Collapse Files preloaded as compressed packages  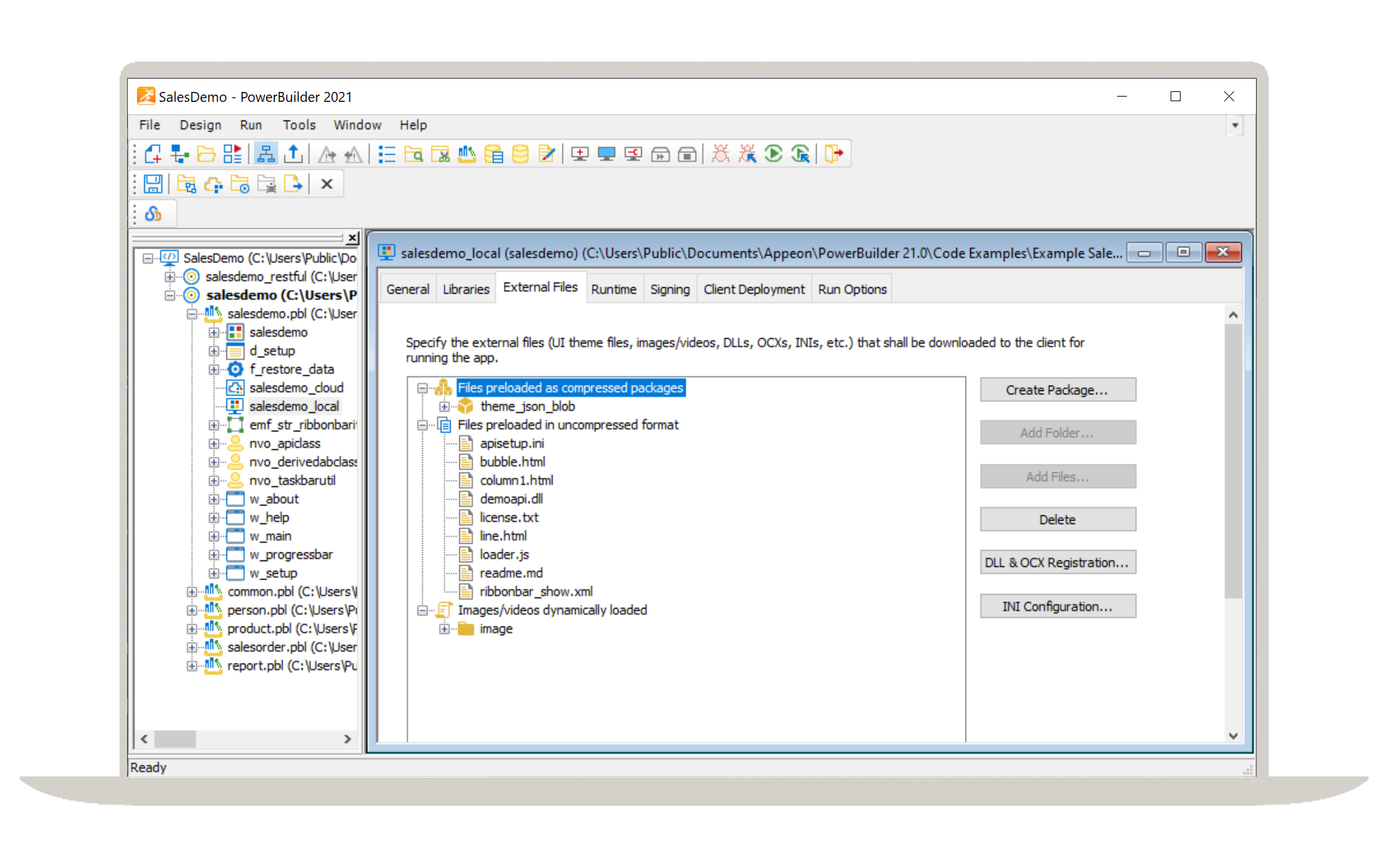pyautogui.click(x=422, y=388)
